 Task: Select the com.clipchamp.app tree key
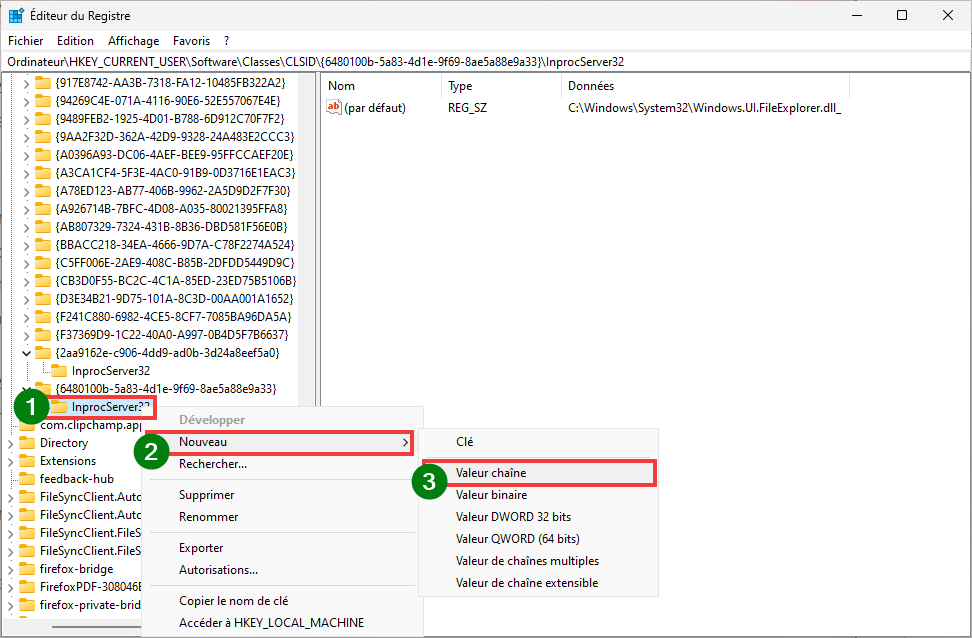[91, 425]
